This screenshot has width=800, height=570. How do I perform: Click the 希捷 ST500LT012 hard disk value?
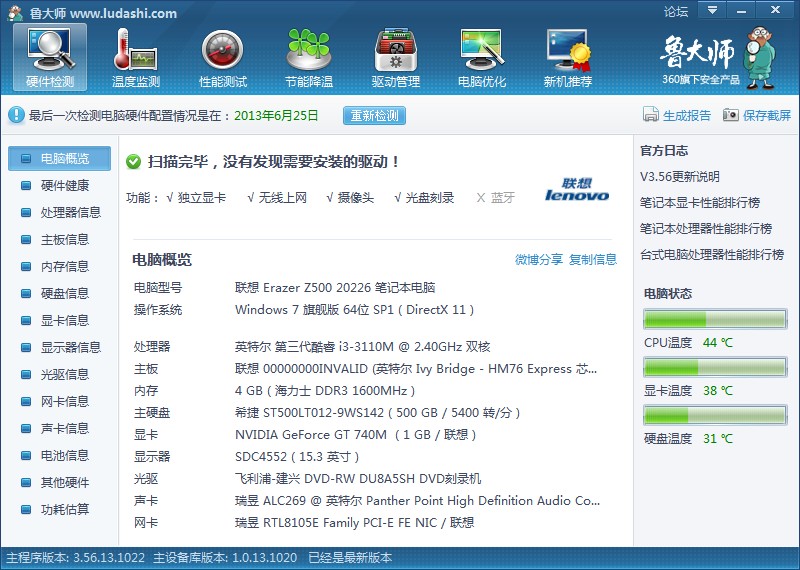(378, 413)
